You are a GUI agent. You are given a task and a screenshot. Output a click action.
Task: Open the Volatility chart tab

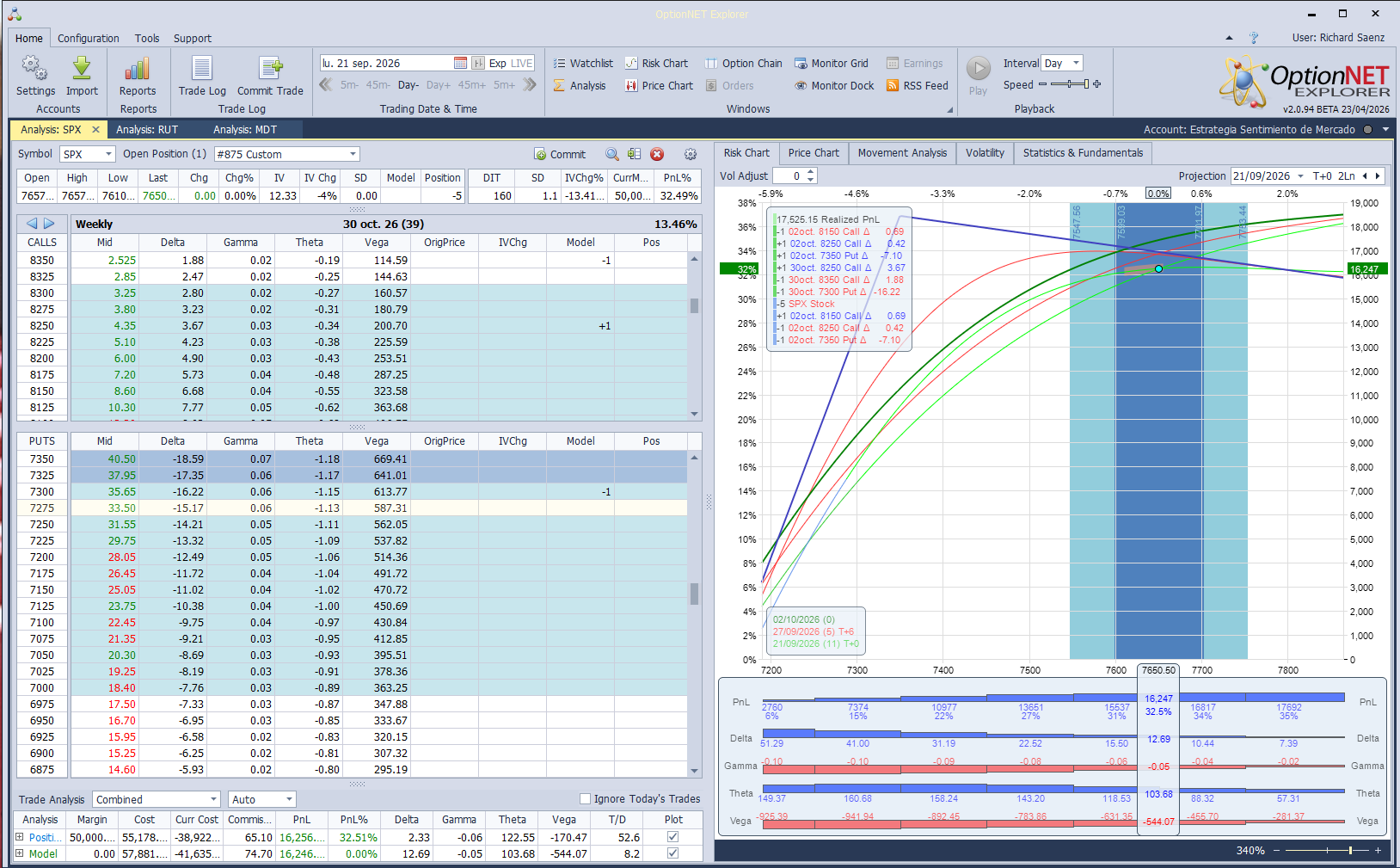985,153
